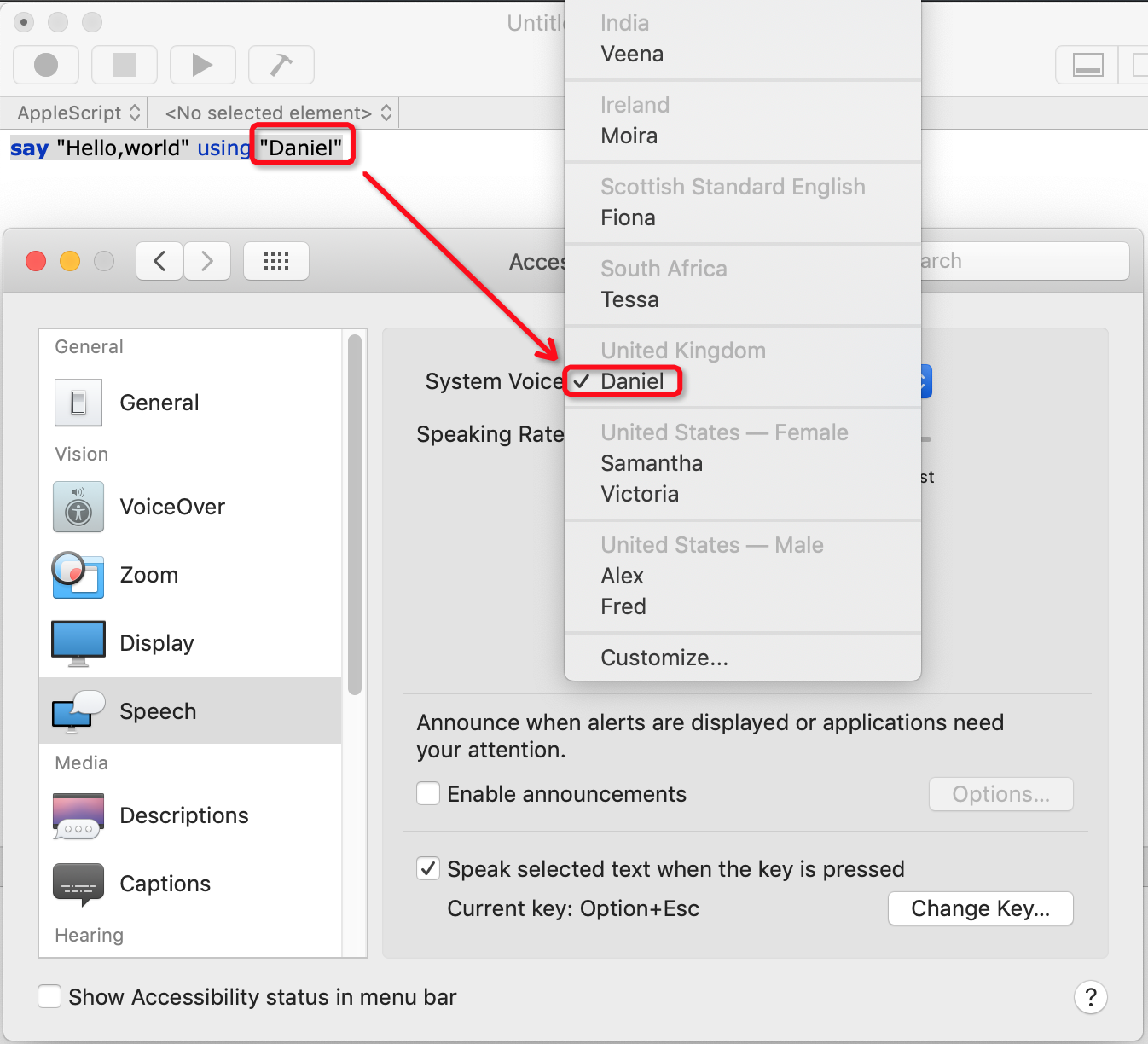Select Speech in the sidebar
1148x1044 pixels.
pyautogui.click(x=190, y=710)
